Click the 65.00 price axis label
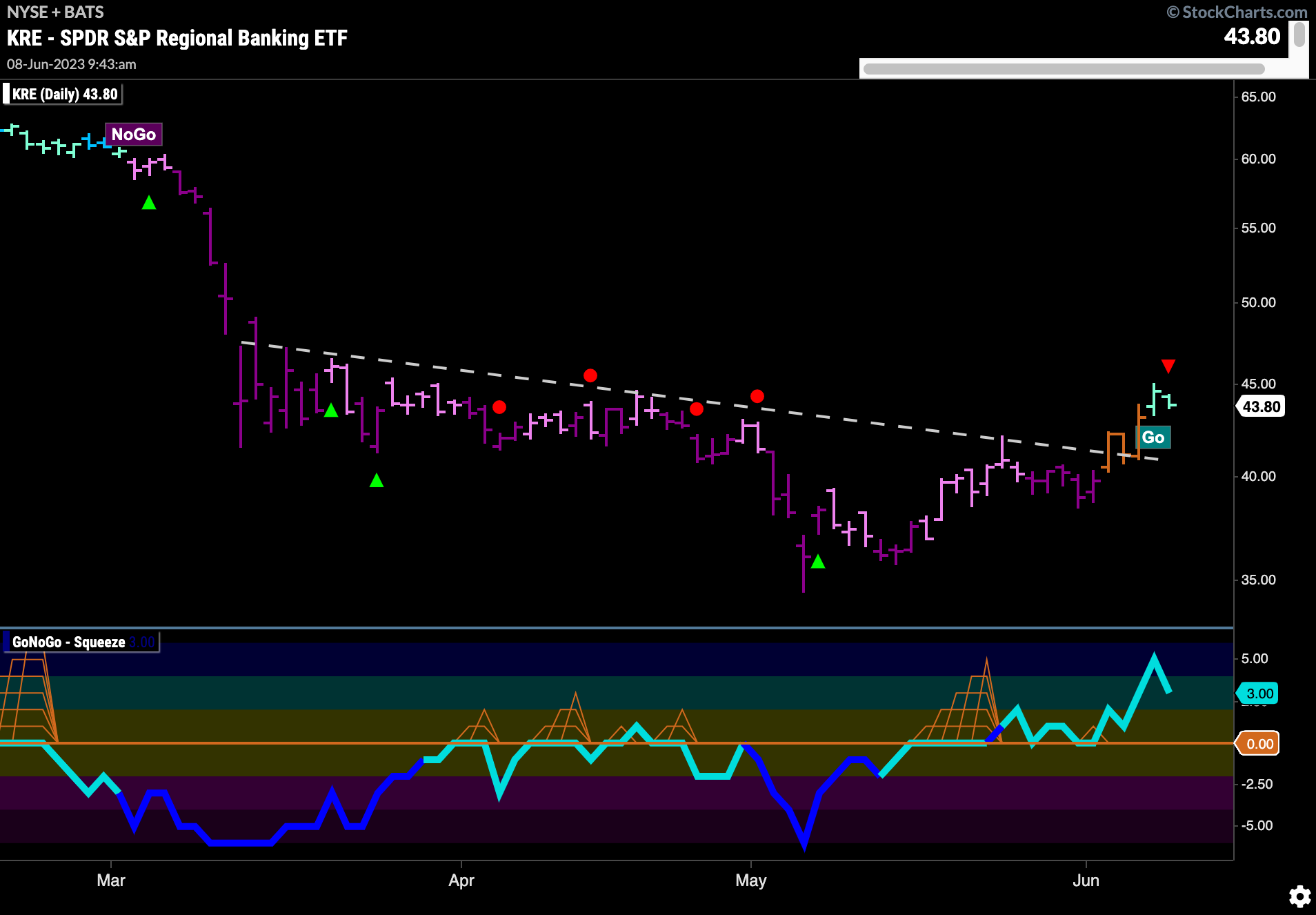The width and height of the screenshot is (1316, 915). click(1259, 97)
